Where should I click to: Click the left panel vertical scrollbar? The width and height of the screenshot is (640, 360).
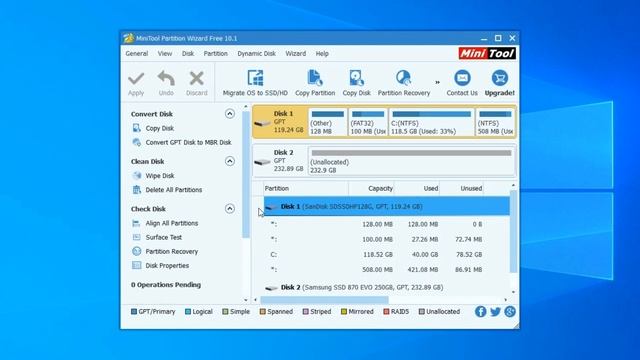[x=246, y=174]
